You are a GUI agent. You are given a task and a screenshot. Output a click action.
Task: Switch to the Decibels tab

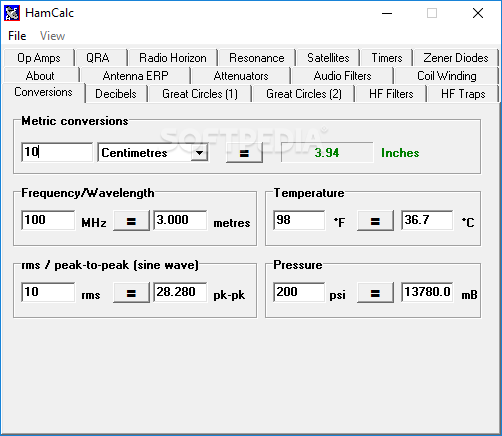tap(116, 94)
